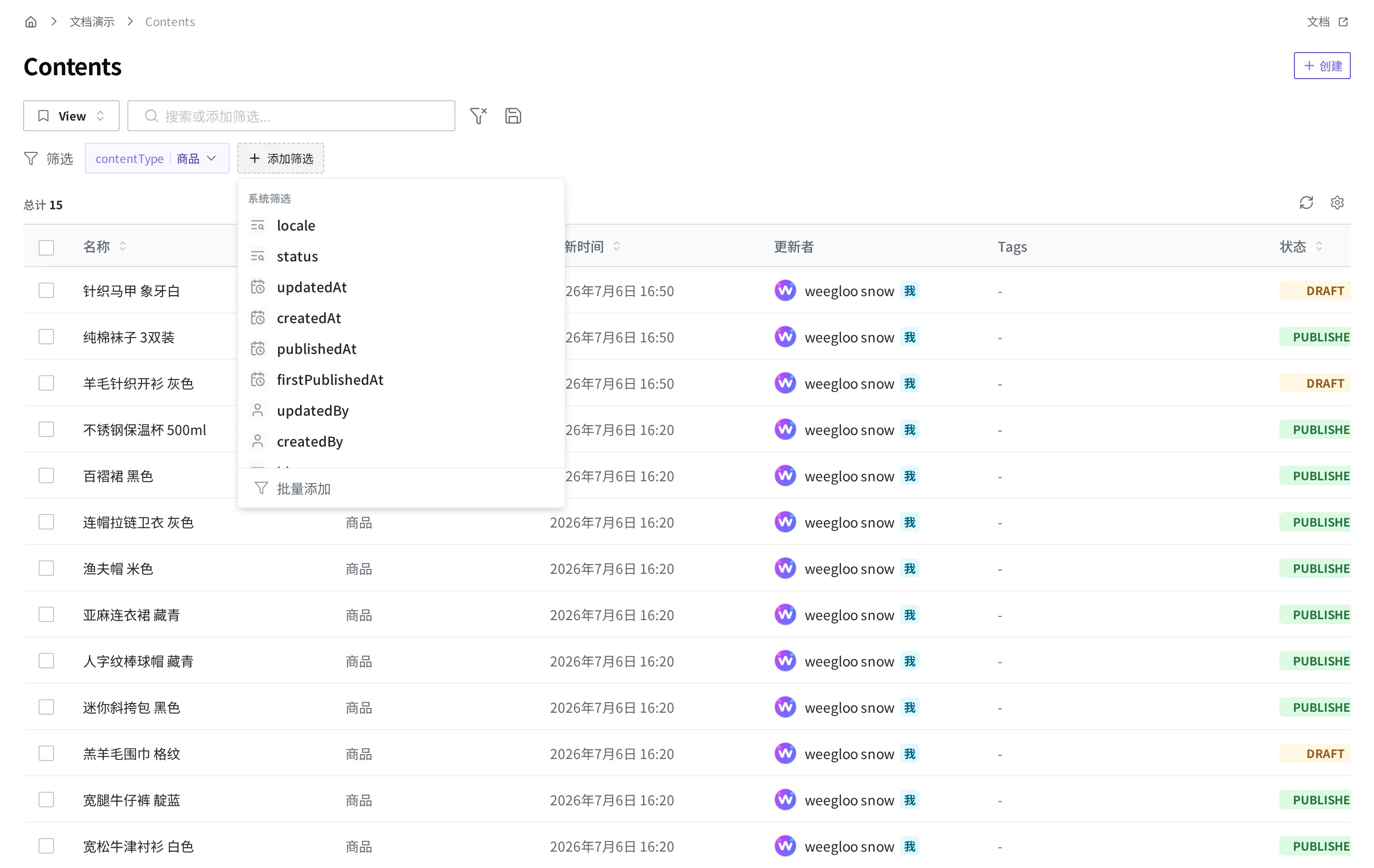Open 文档演示 breadcrumb link
Image resolution: width=1374 pixels, height=868 pixels.
click(x=92, y=22)
